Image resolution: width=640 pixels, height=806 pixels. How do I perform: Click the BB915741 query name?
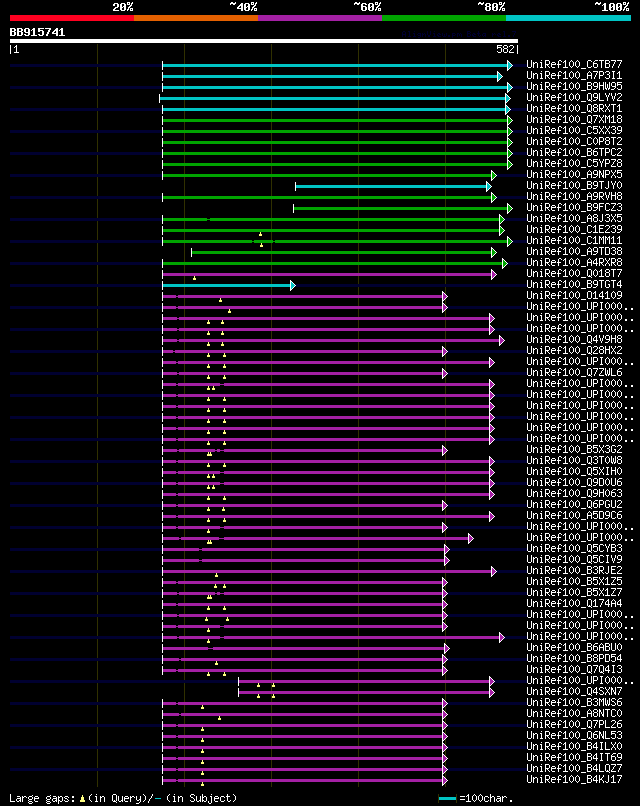(38, 32)
